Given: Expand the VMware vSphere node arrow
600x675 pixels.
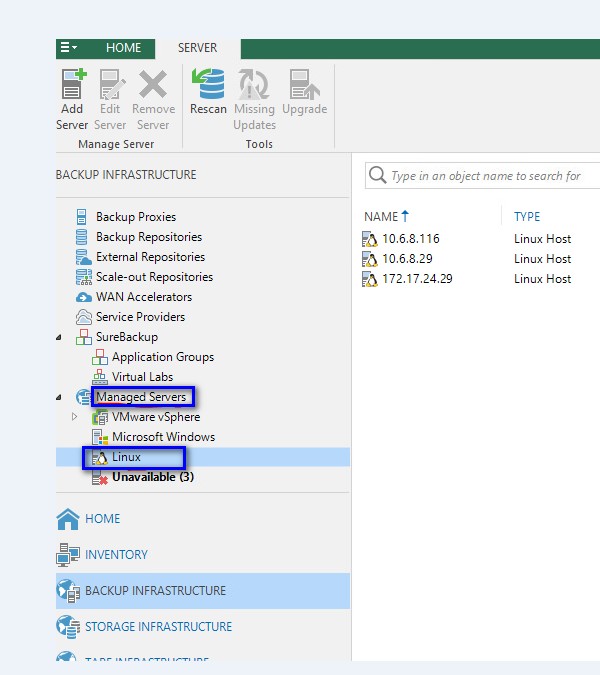Looking at the screenshot, I should 74,417.
